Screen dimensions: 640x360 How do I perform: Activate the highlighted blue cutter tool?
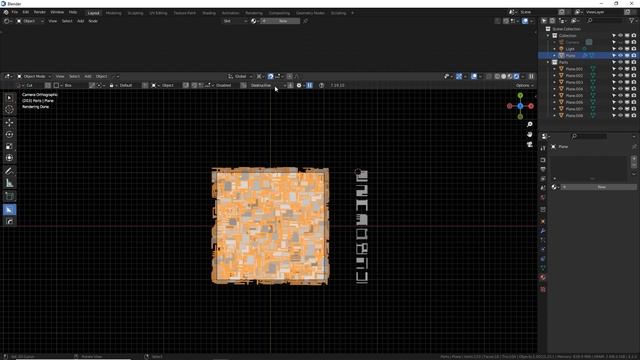point(9,209)
